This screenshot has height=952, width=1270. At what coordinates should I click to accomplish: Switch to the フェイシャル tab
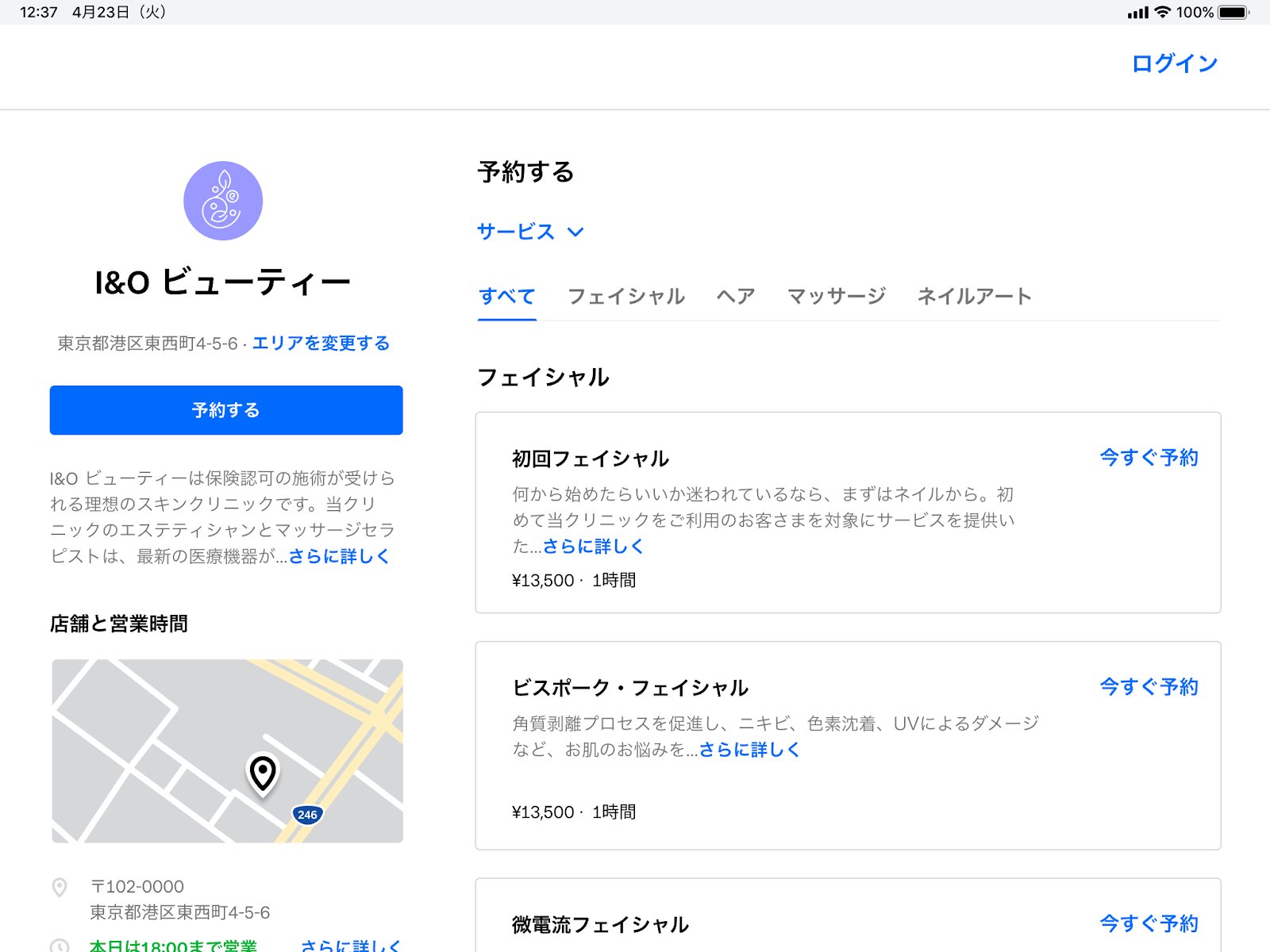[626, 296]
